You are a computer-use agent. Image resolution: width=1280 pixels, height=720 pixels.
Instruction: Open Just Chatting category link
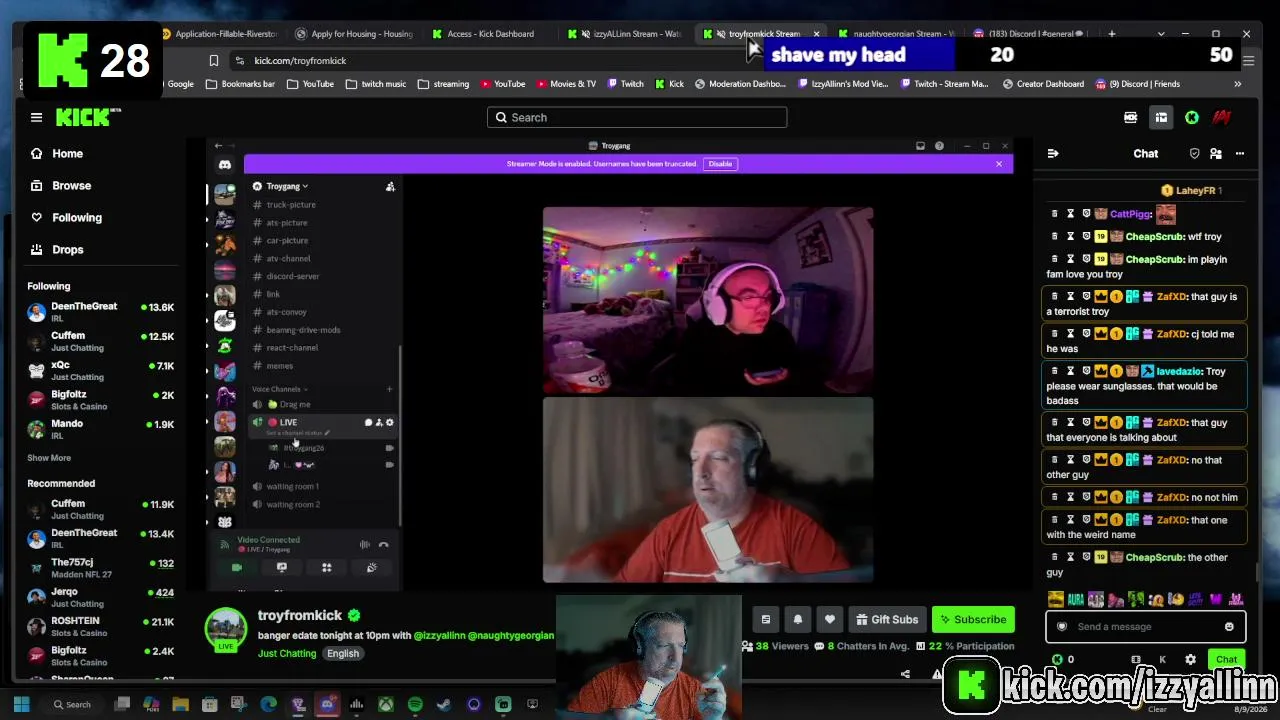click(x=287, y=653)
